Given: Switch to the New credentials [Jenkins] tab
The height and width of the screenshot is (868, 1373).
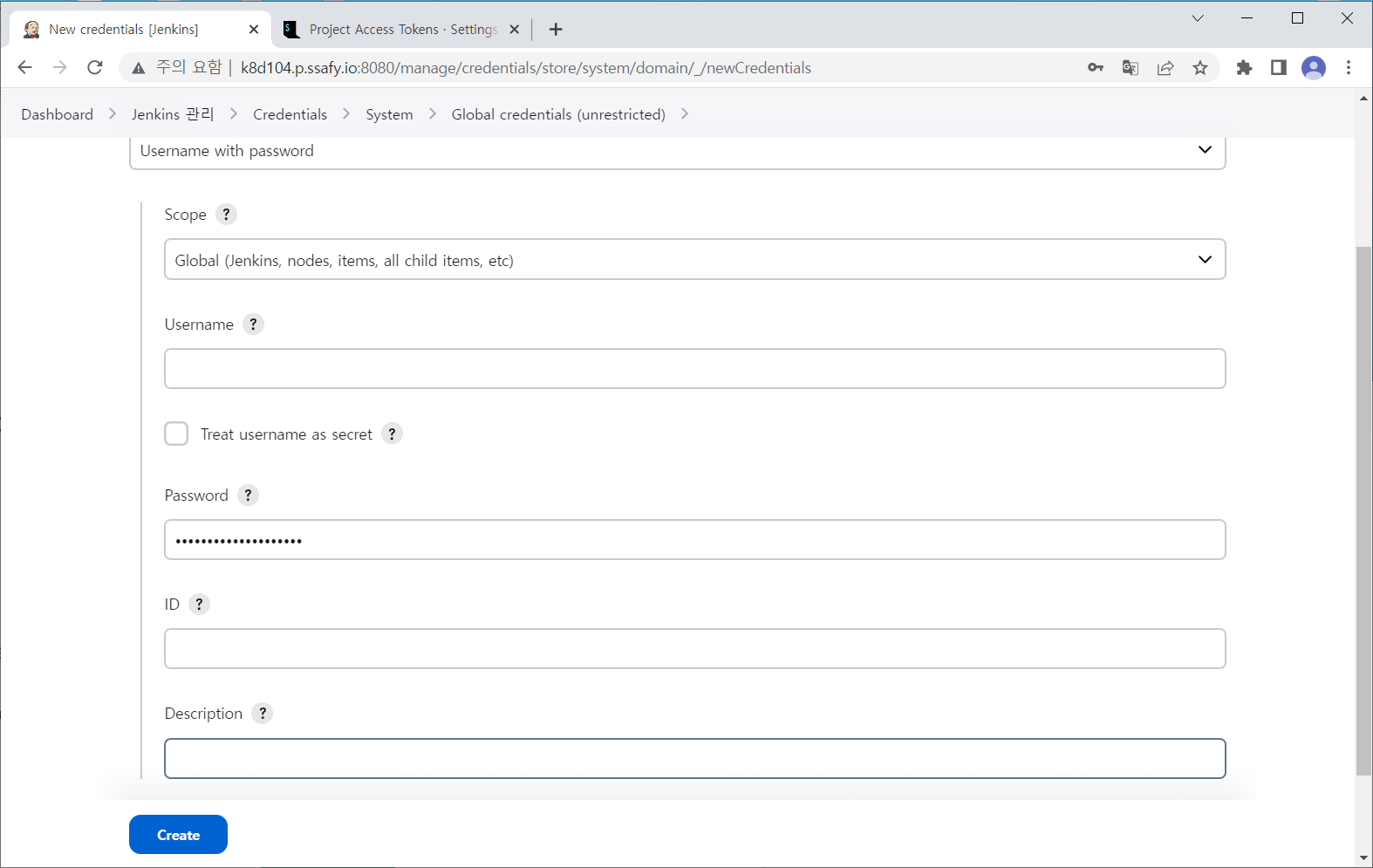Looking at the screenshot, I should [140, 30].
